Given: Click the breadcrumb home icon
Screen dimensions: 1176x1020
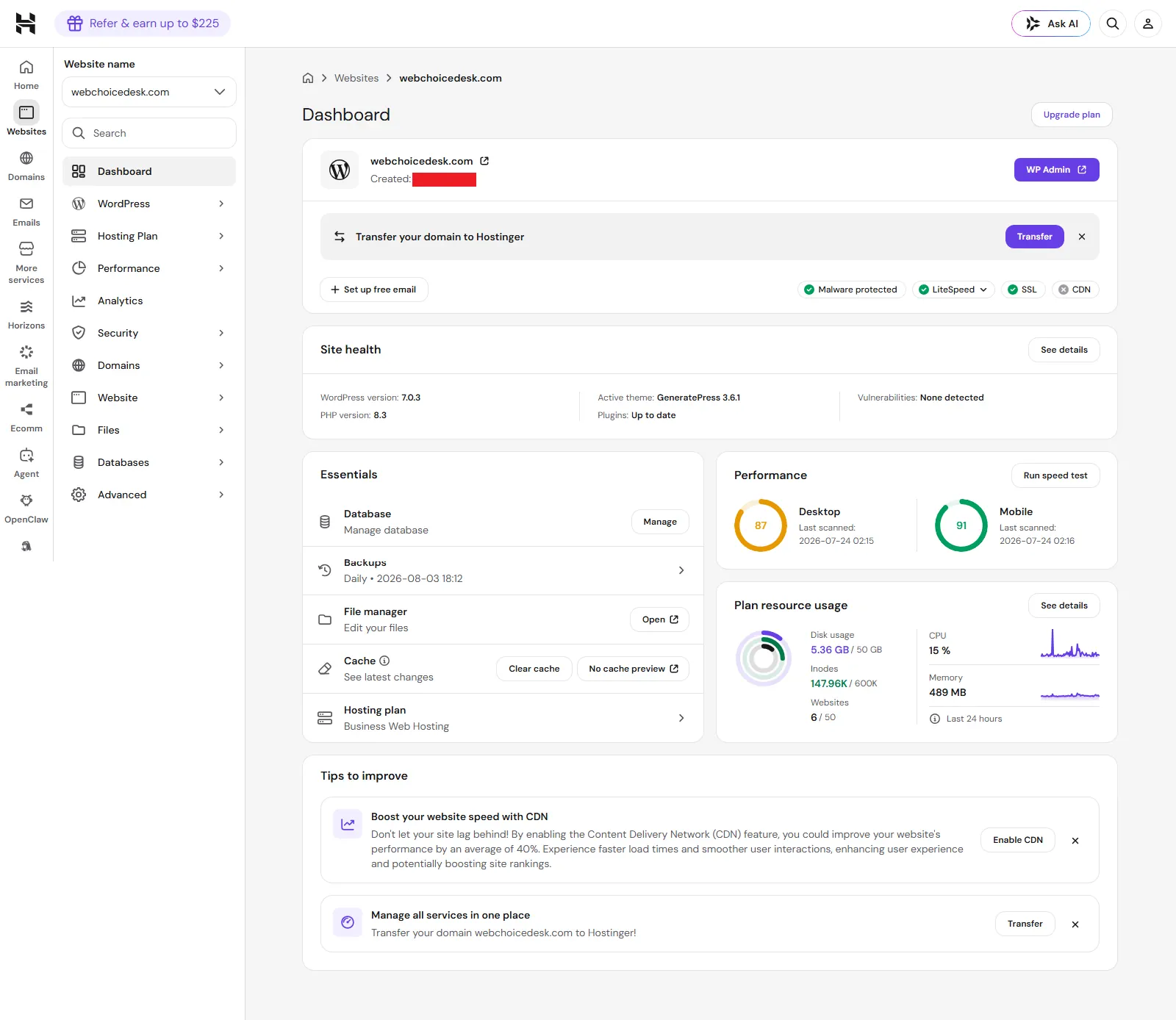Looking at the screenshot, I should coord(308,78).
